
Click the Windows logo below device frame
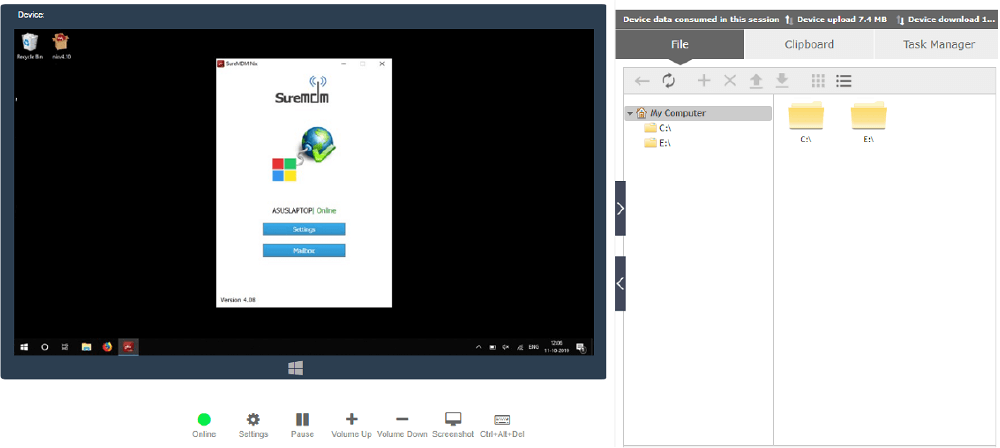click(295, 368)
